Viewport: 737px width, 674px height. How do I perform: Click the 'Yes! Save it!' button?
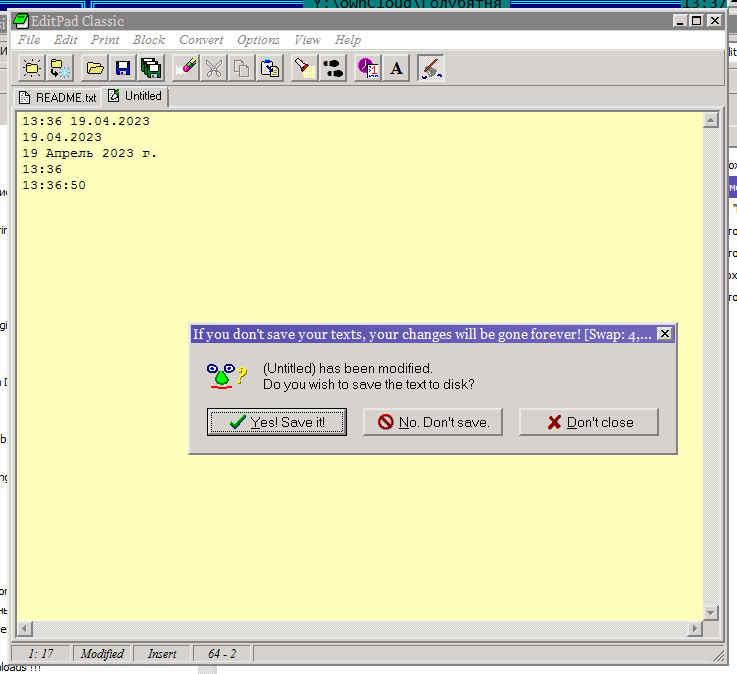tap(277, 422)
